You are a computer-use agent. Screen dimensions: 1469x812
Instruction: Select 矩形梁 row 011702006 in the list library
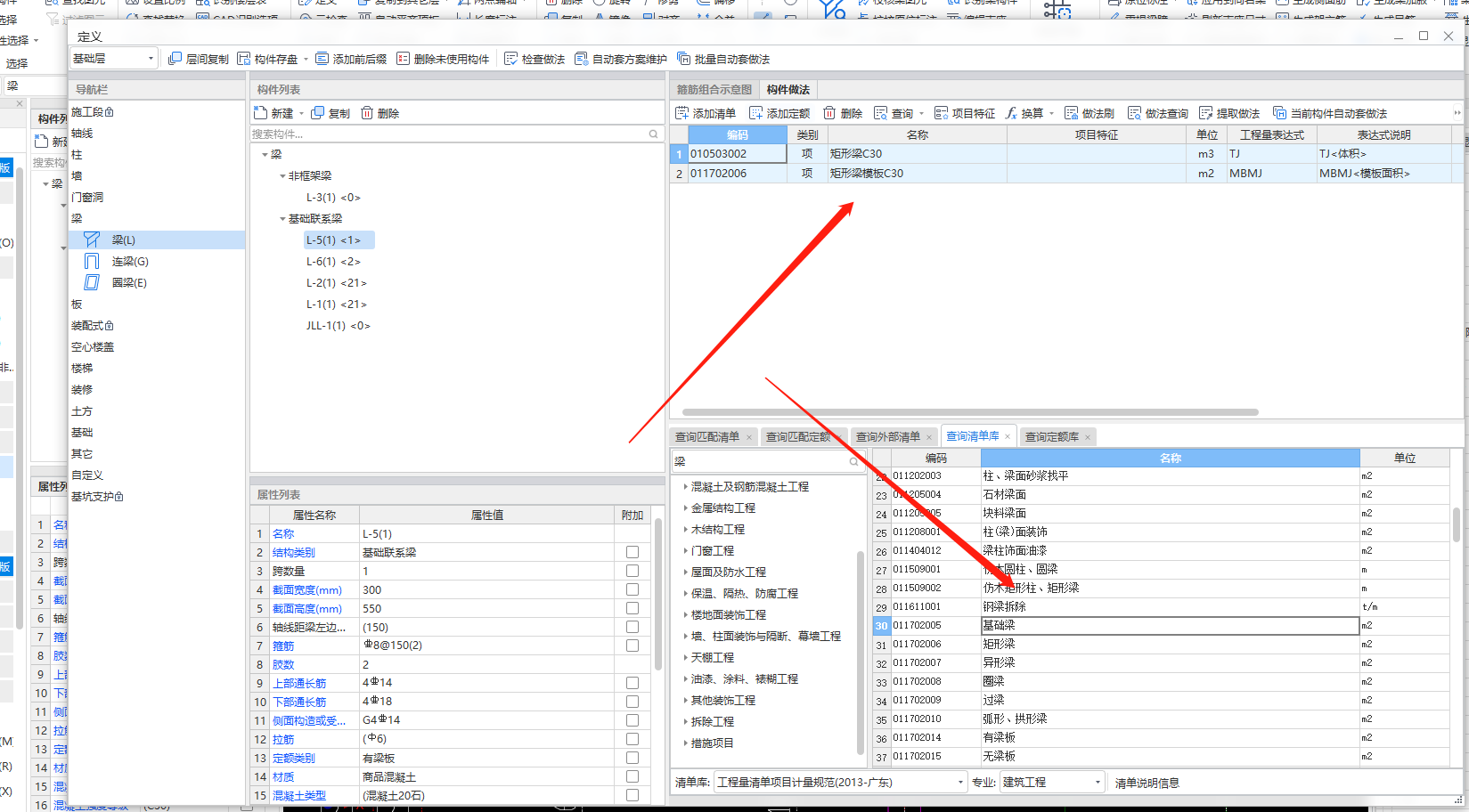(x=1162, y=644)
